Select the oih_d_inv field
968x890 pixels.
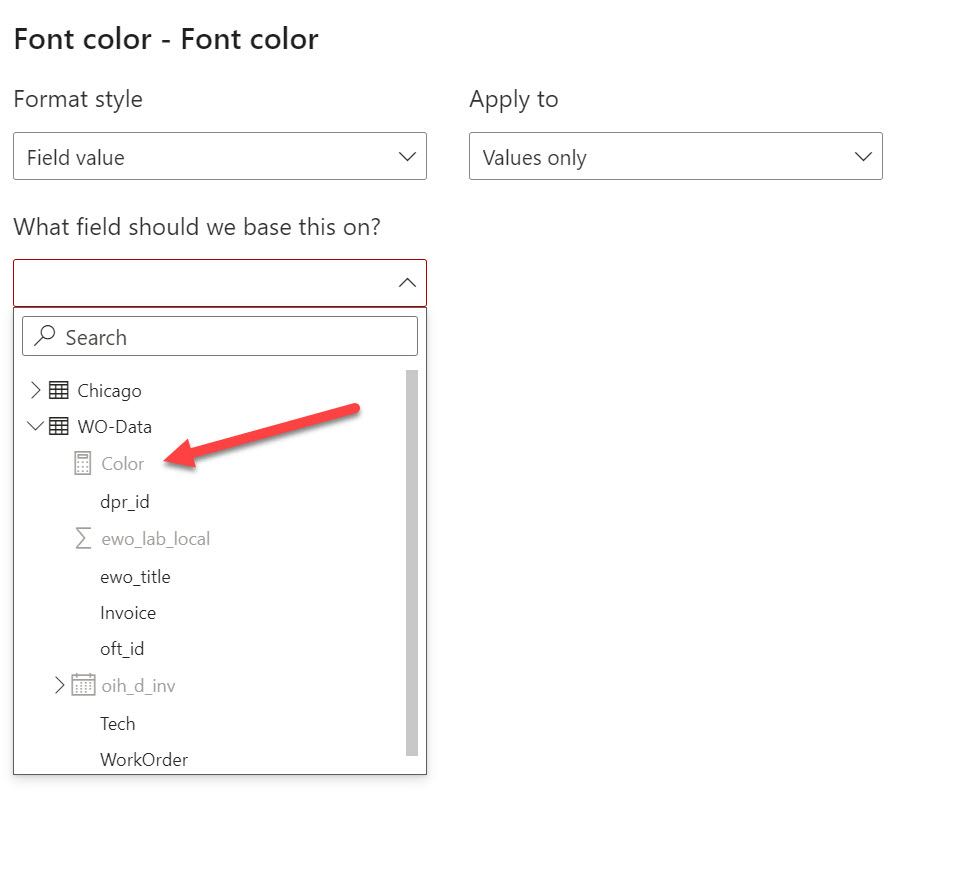point(138,686)
